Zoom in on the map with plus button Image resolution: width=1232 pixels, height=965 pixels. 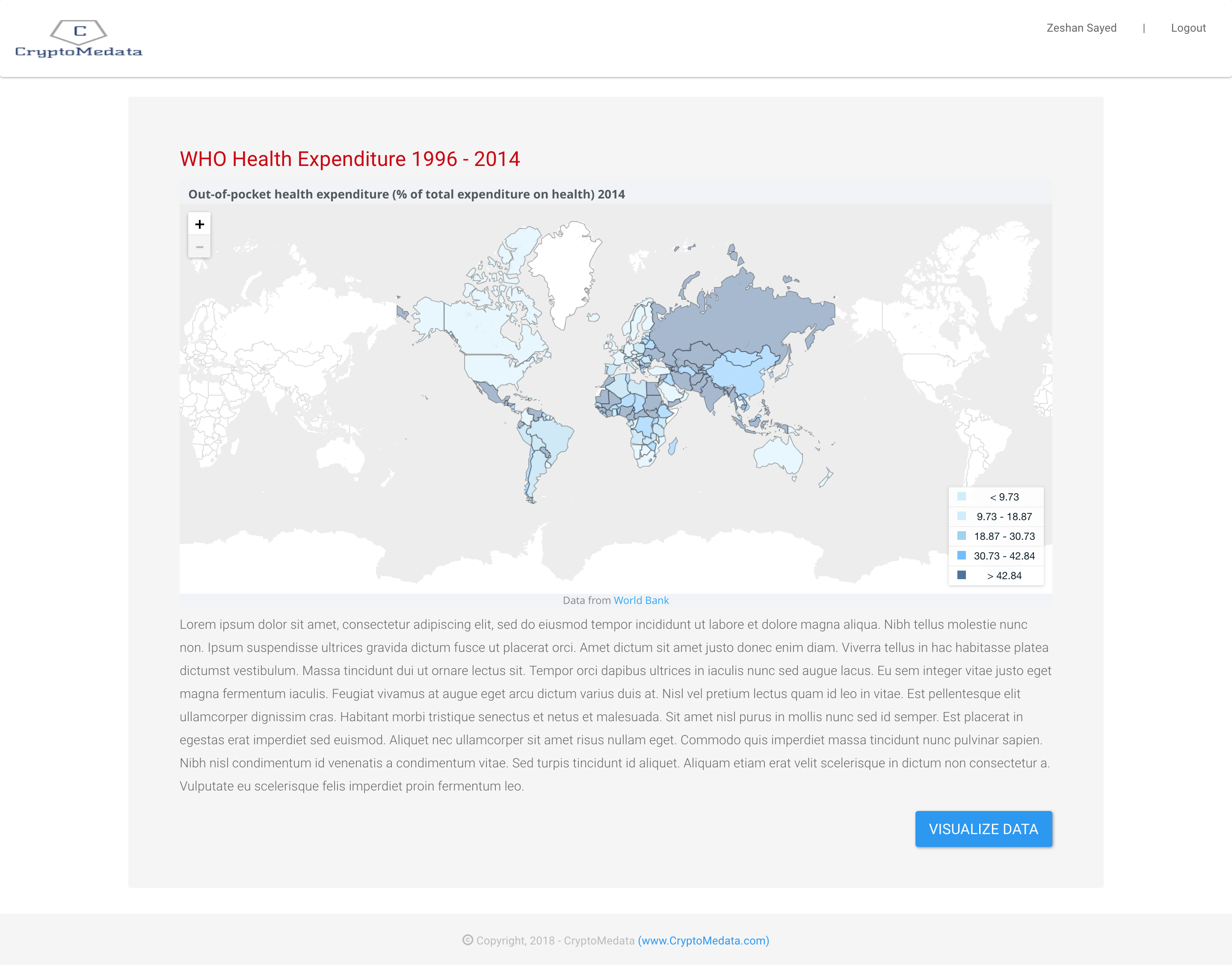(x=199, y=224)
